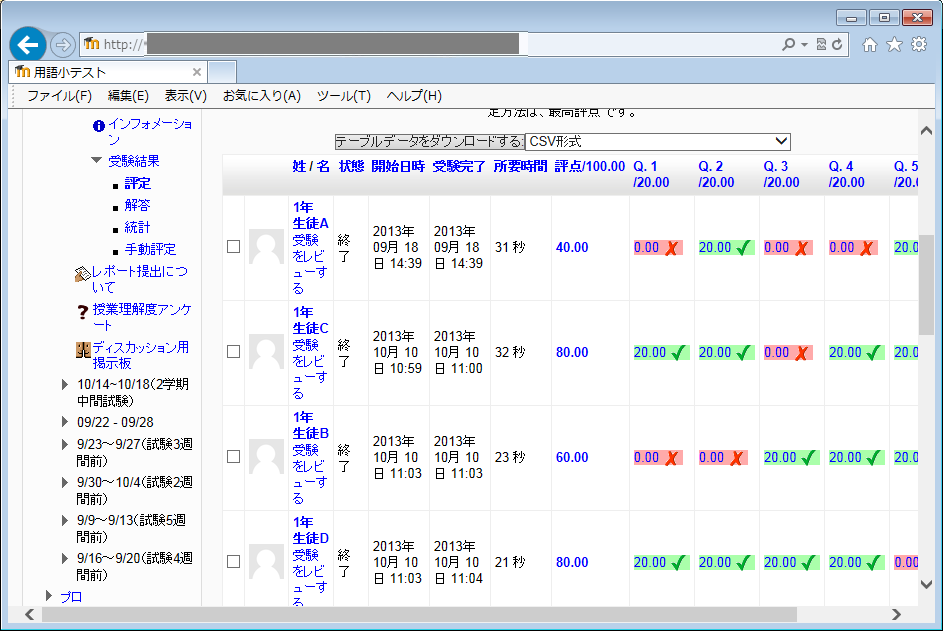Expand 9/16～9/20(試験4週間前) section
The width and height of the screenshot is (943, 631).
tap(65, 558)
